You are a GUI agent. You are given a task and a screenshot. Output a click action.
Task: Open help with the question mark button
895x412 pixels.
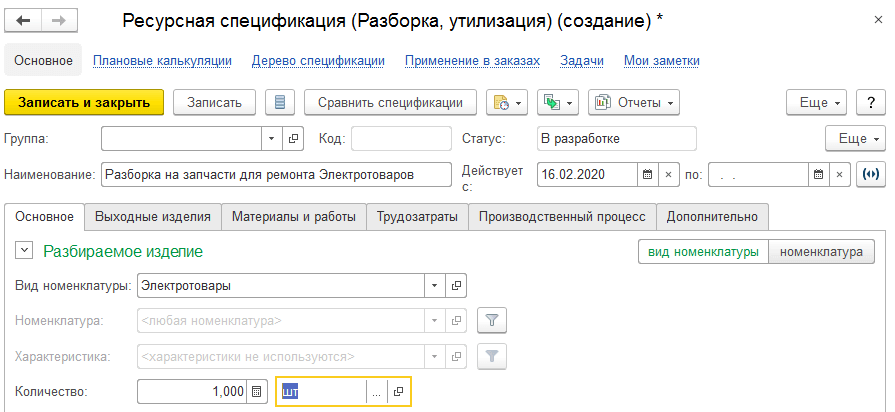pos(870,103)
